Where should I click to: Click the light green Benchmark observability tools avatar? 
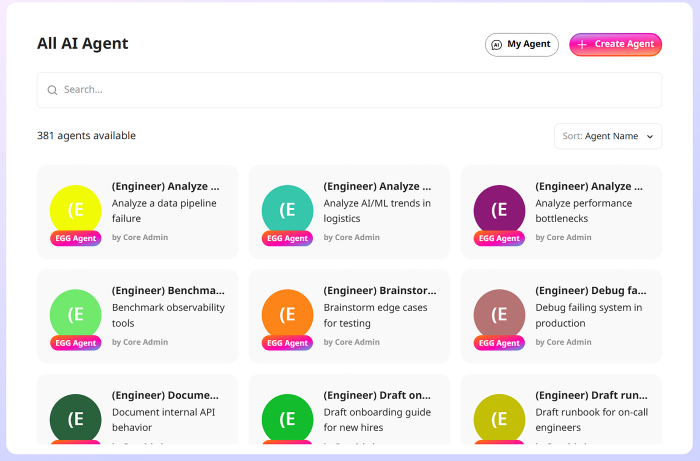click(x=76, y=313)
